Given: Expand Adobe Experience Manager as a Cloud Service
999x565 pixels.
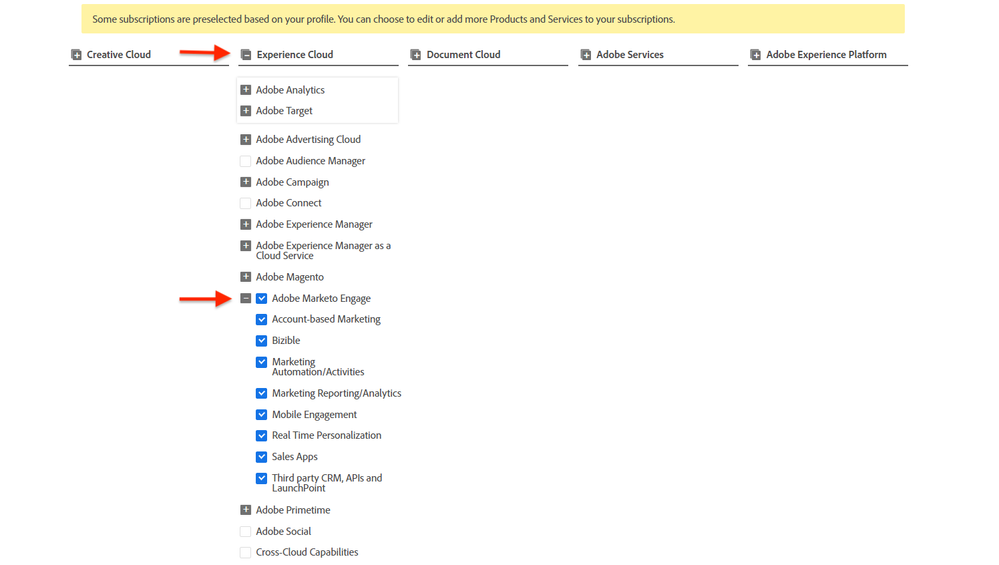Looking at the screenshot, I should coord(245,246).
